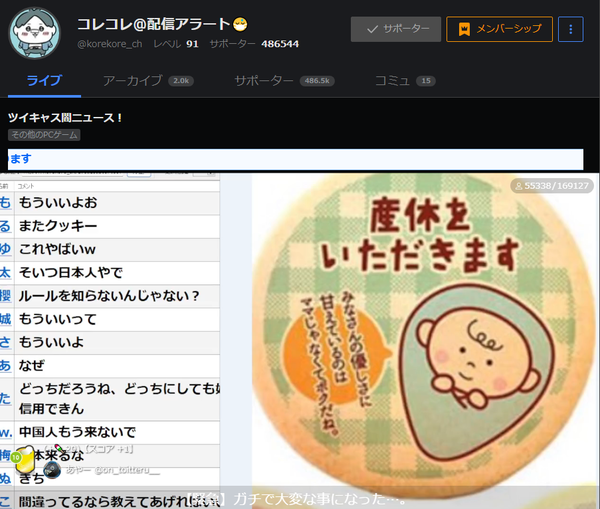
Task: Click comment そいつ日本人やで
Action: pos(71,273)
